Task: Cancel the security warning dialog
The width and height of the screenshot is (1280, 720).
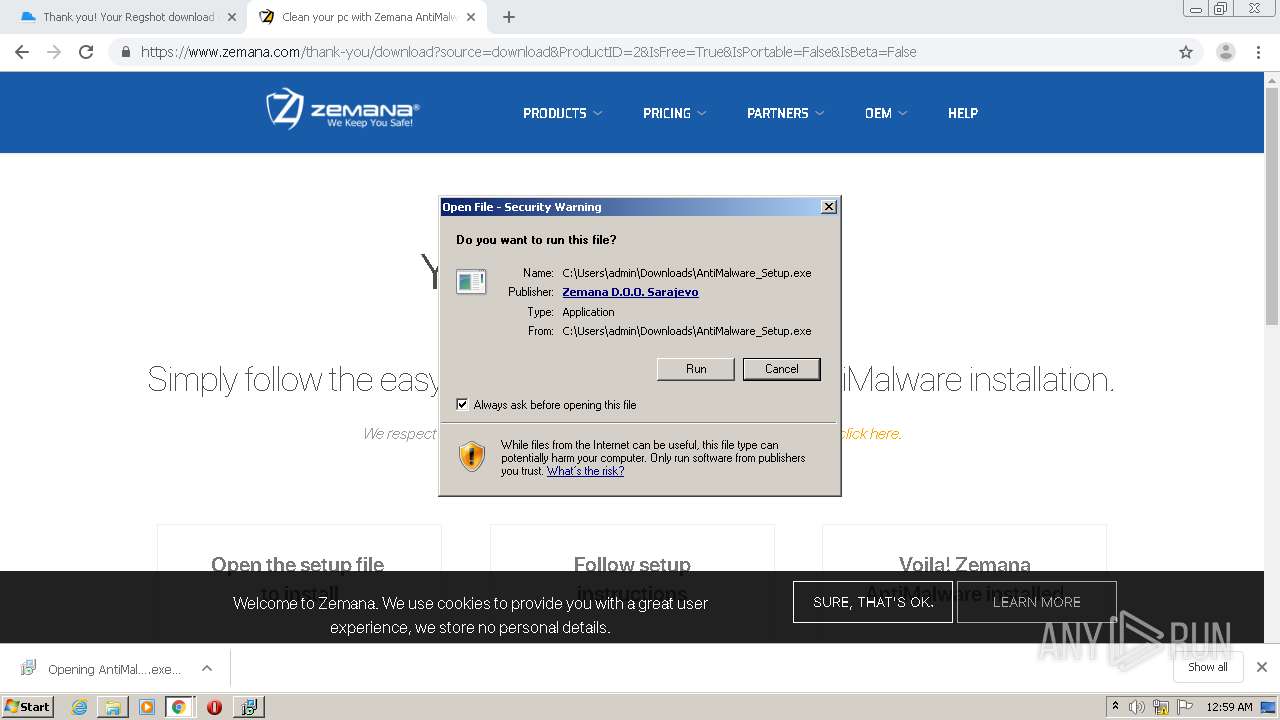Action: [782, 369]
